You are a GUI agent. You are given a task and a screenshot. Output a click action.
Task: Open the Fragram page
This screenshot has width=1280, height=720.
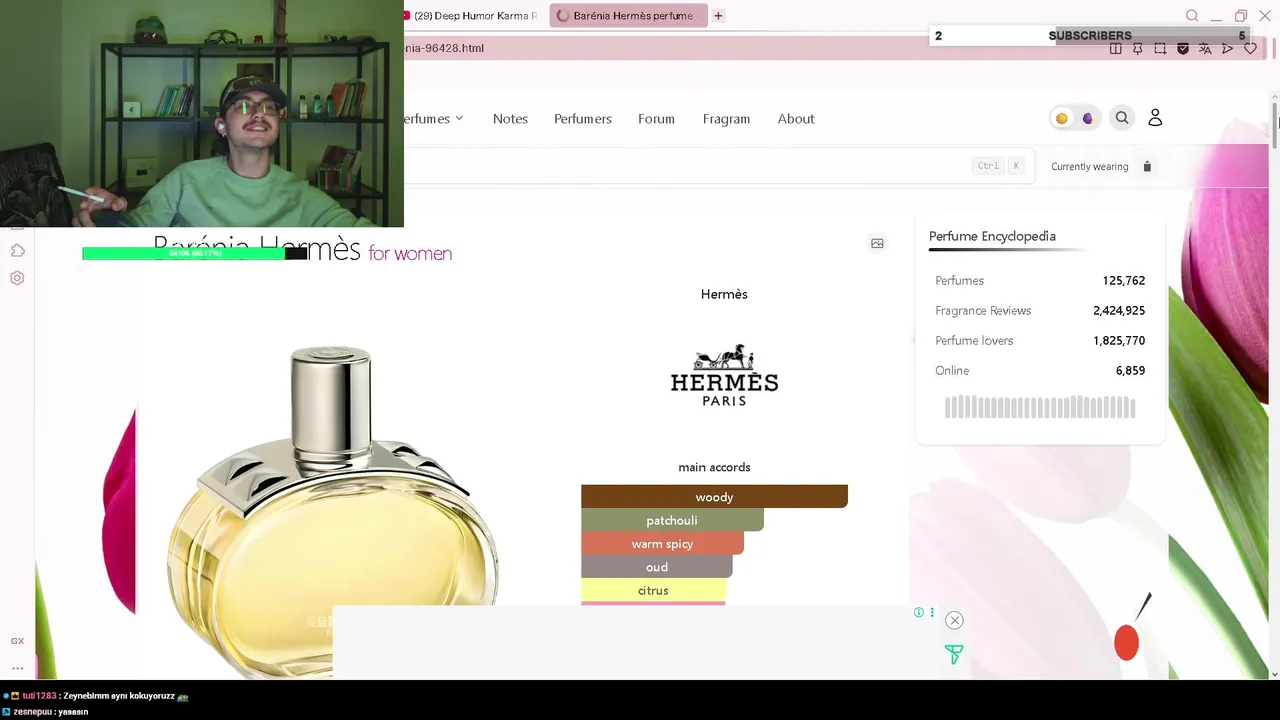(726, 118)
